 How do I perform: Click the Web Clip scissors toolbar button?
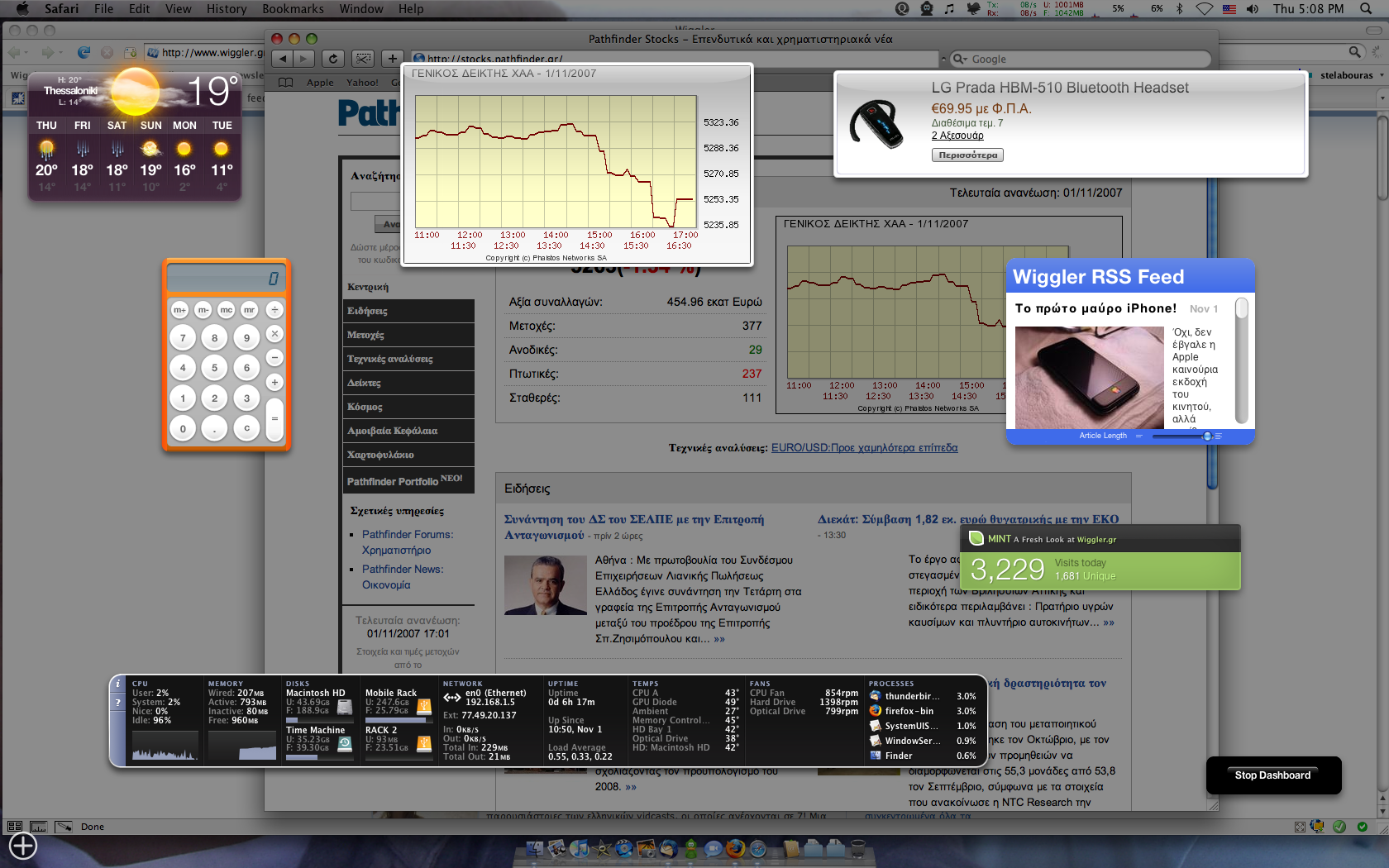coord(363,59)
